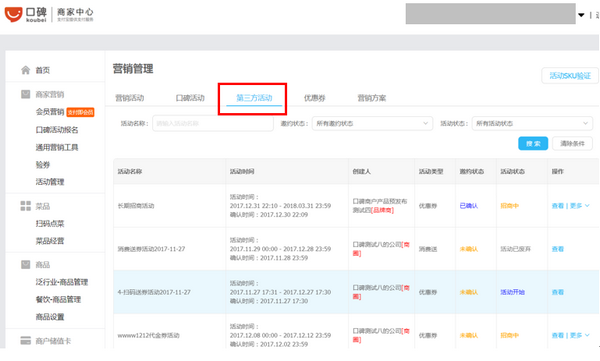Open the 首页 home icon
This screenshot has height=361, width=600.
pos(25,70)
